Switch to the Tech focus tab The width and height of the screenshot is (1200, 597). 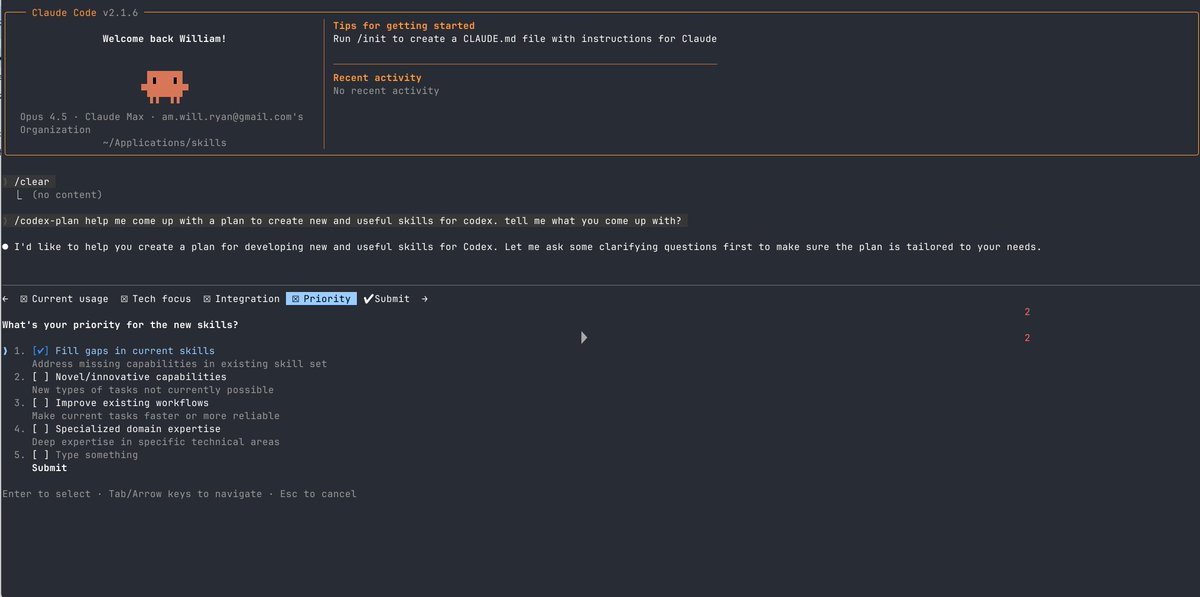[x=155, y=299]
